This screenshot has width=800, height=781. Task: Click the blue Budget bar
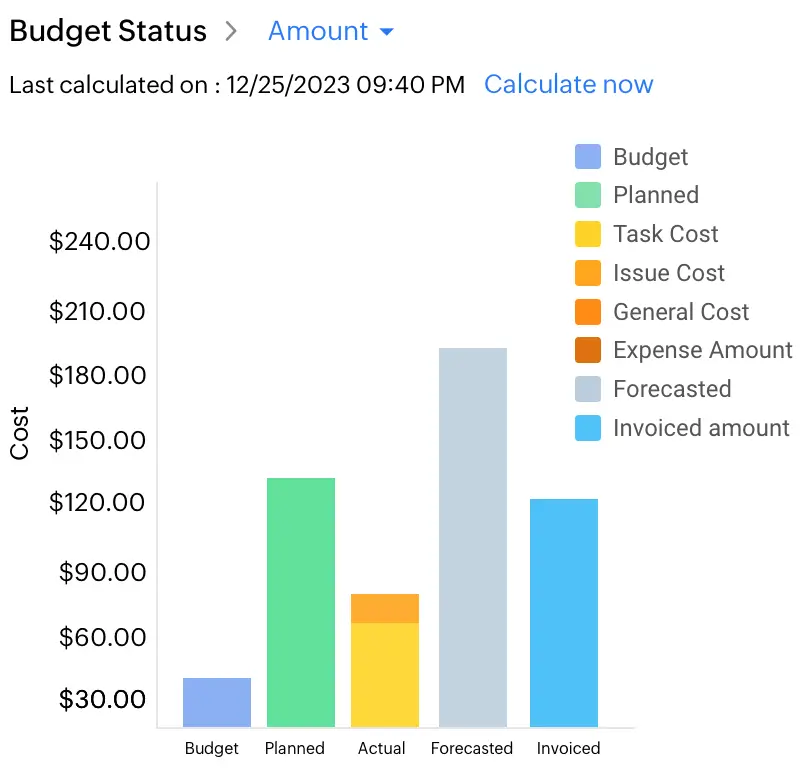pos(217,702)
